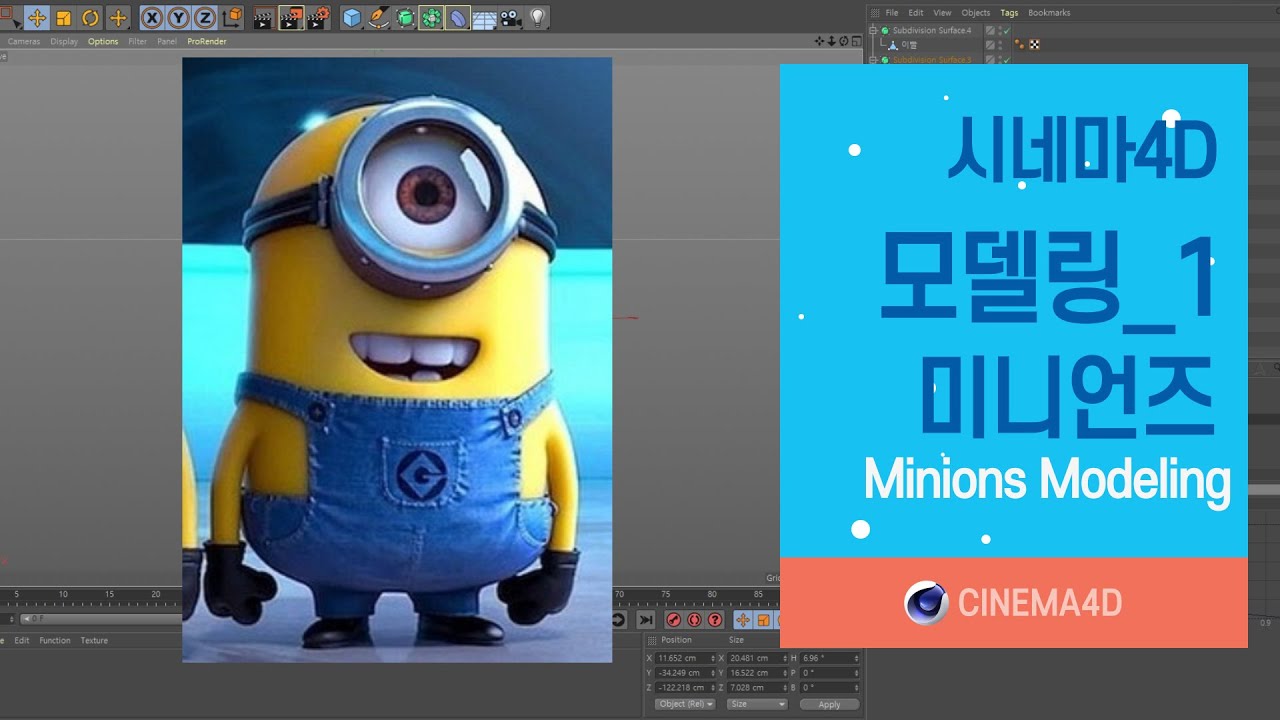The image size is (1280, 720).
Task: Open Object Manager Edit menu
Action: (916, 13)
